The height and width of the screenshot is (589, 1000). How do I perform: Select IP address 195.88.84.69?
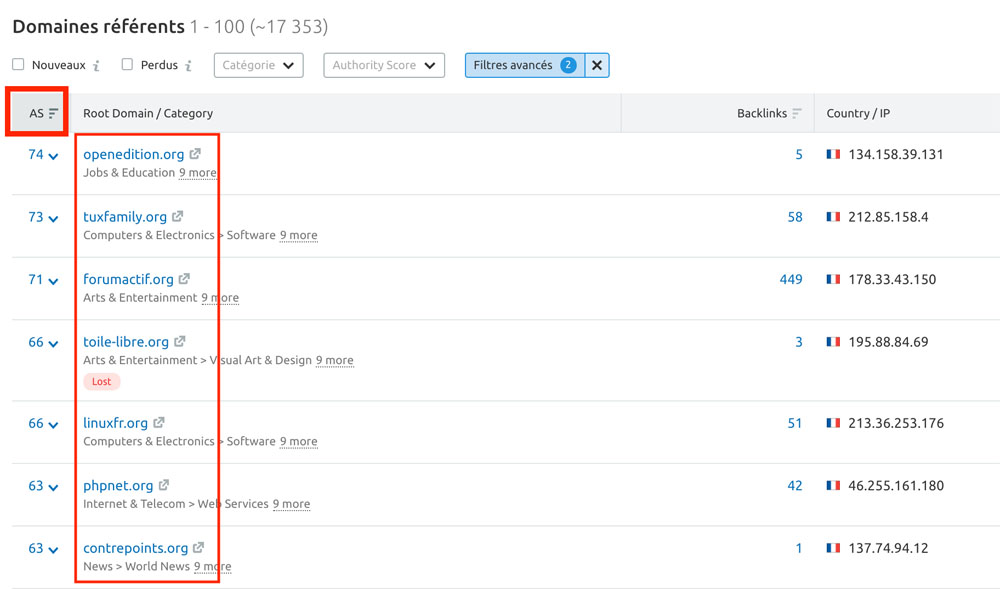click(x=888, y=342)
